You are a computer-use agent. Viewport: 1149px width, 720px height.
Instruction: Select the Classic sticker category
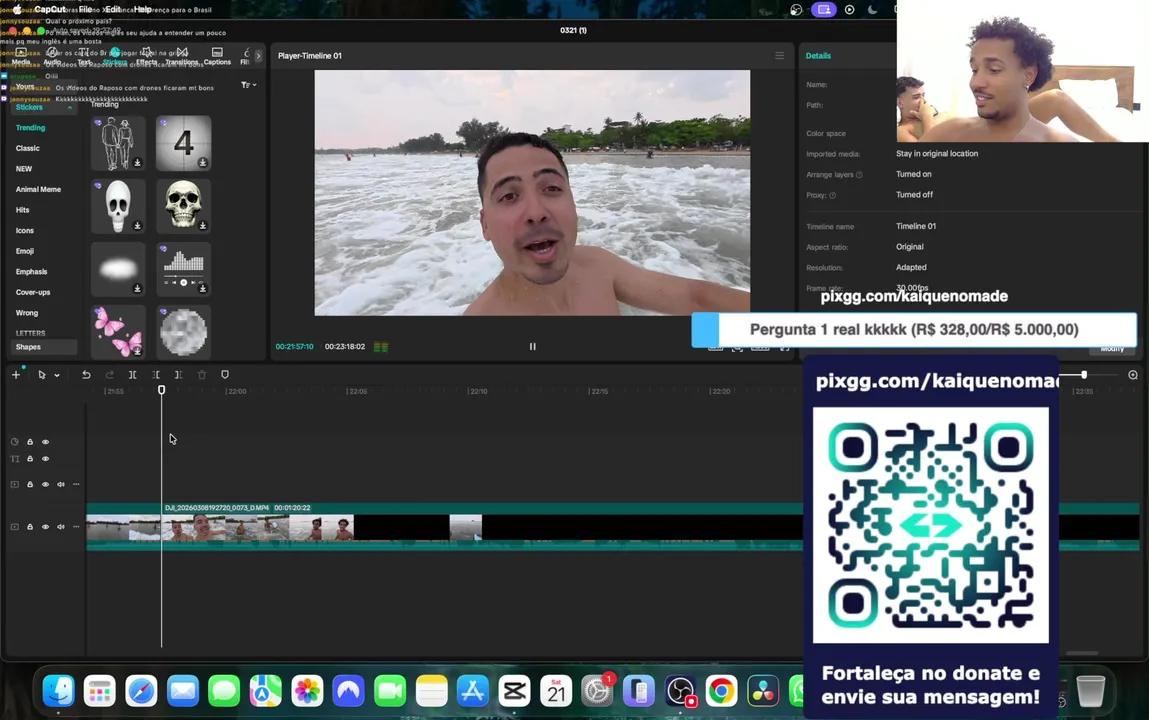pos(28,148)
